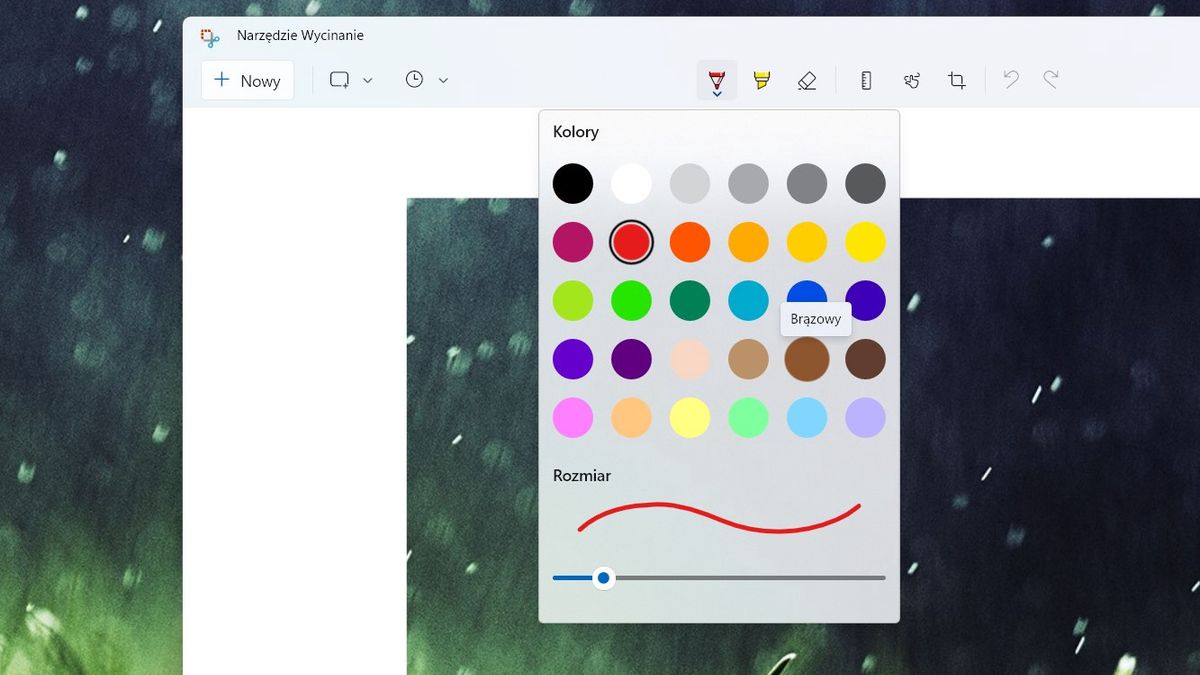Pick the pale peach skin-tone swatch
This screenshot has width=1200, height=675.
(x=690, y=359)
